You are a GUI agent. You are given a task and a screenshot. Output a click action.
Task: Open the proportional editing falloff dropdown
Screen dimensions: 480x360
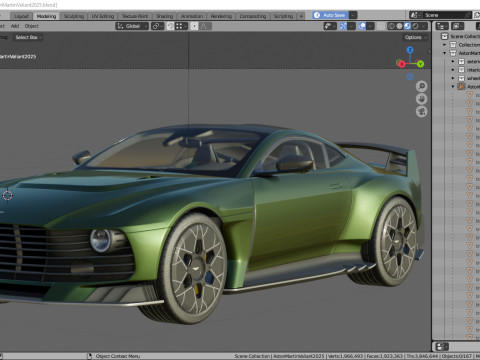(205, 26)
